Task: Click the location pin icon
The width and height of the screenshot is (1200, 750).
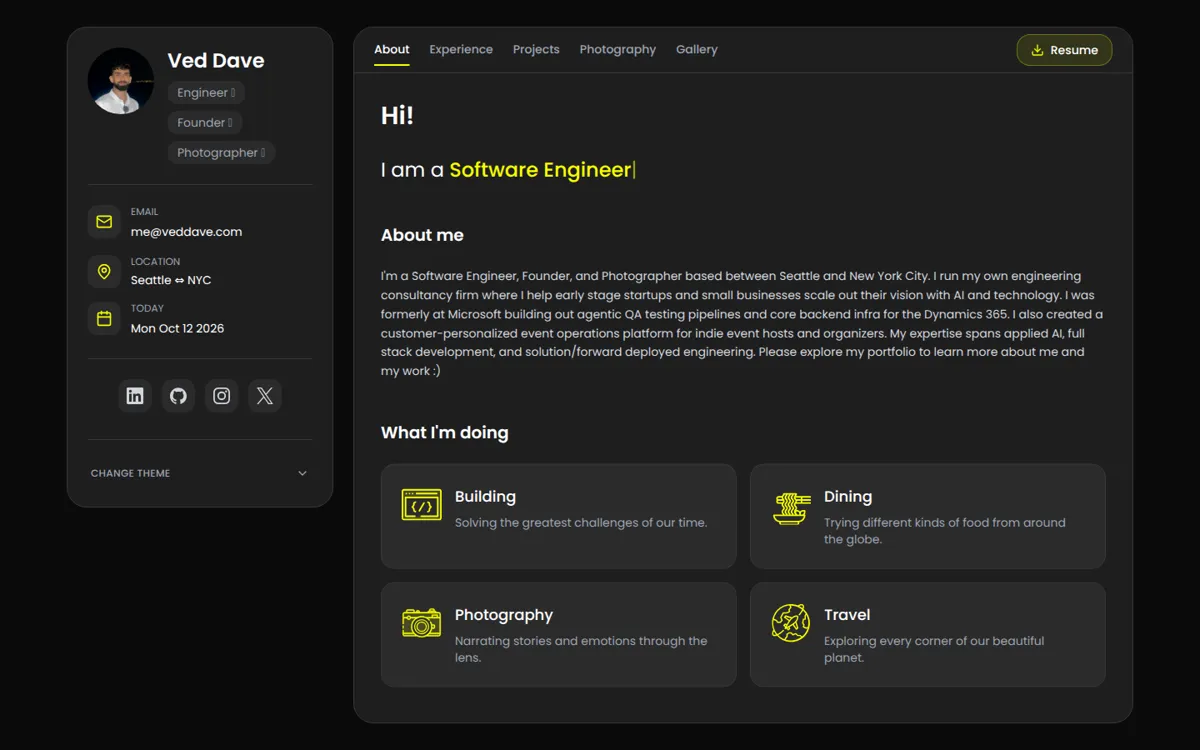Action: click(x=104, y=271)
